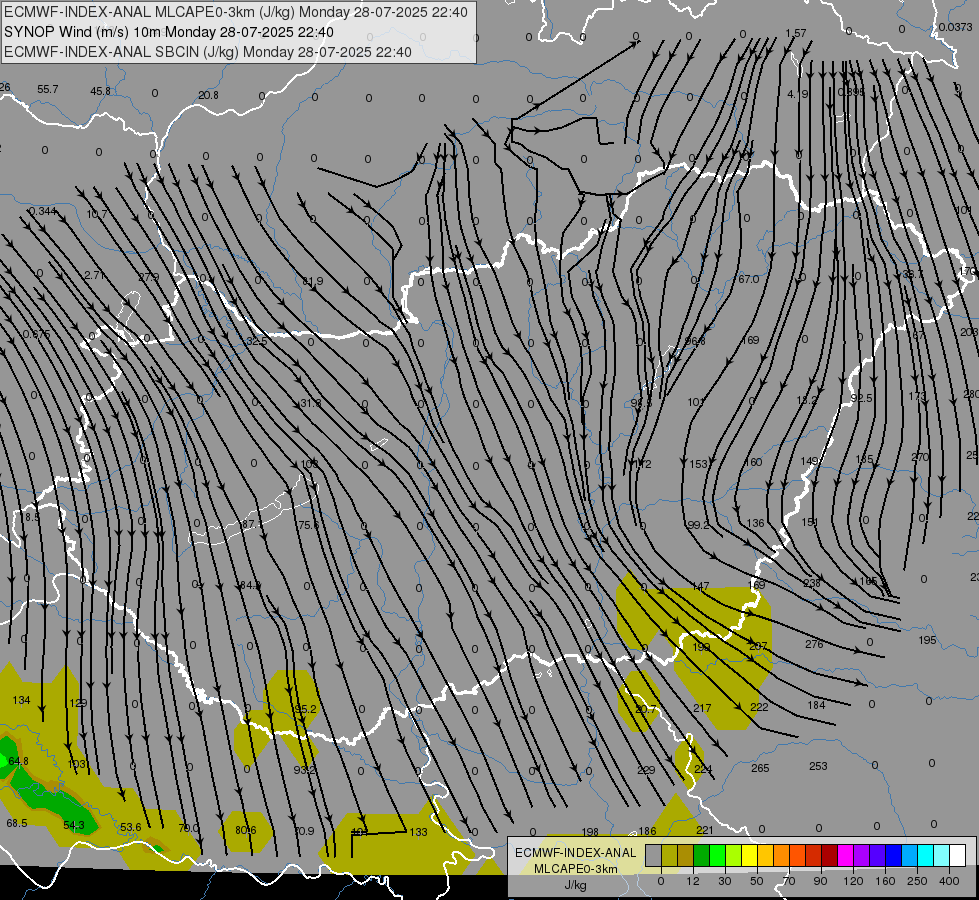Click the legend tick label 120

click(853, 881)
